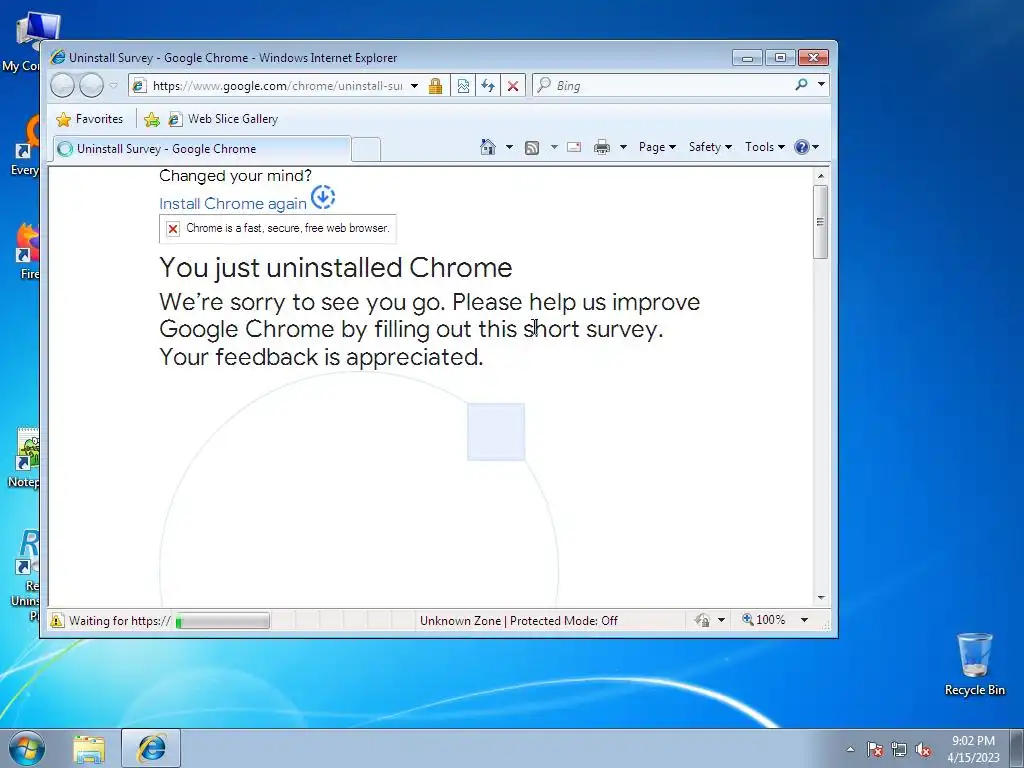Click the security lock icon
Image resolution: width=1024 pixels, height=768 pixels.
tap(436, 86)
